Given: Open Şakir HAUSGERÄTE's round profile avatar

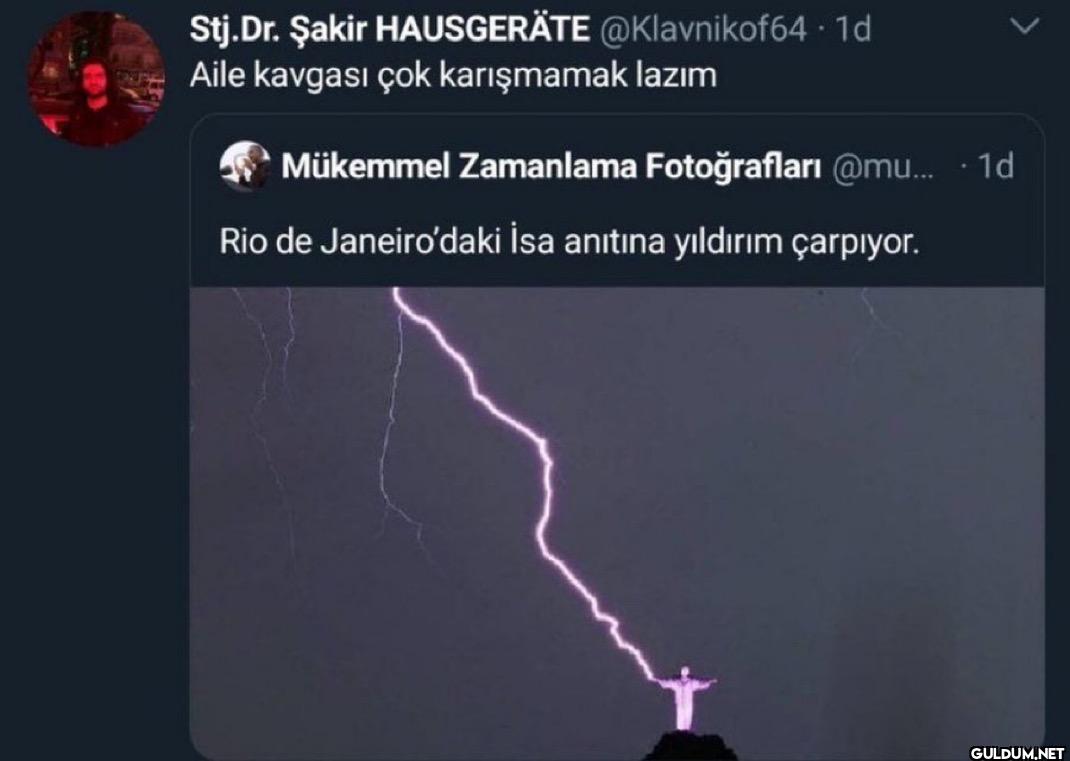Looking at the screenshot, I should click(96, 78).
